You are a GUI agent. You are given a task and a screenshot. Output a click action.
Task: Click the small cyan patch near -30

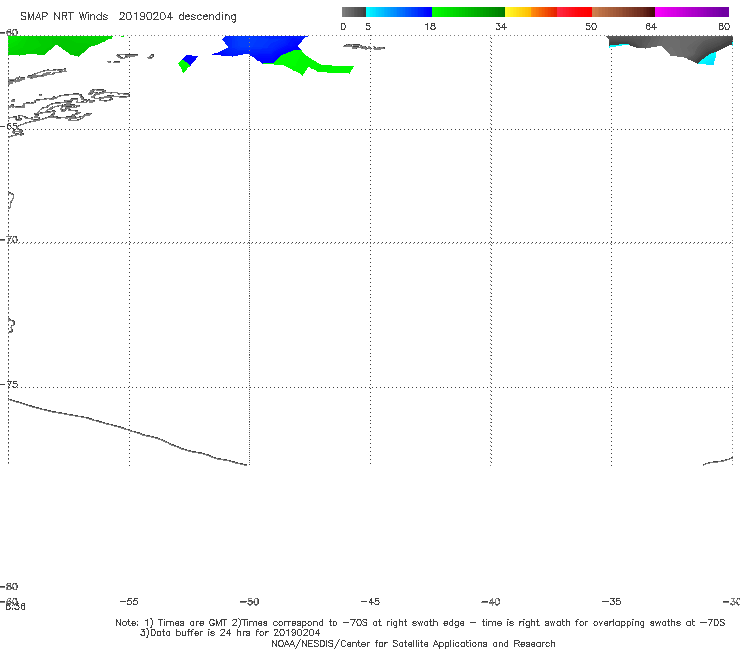click(x=707, y=59)
